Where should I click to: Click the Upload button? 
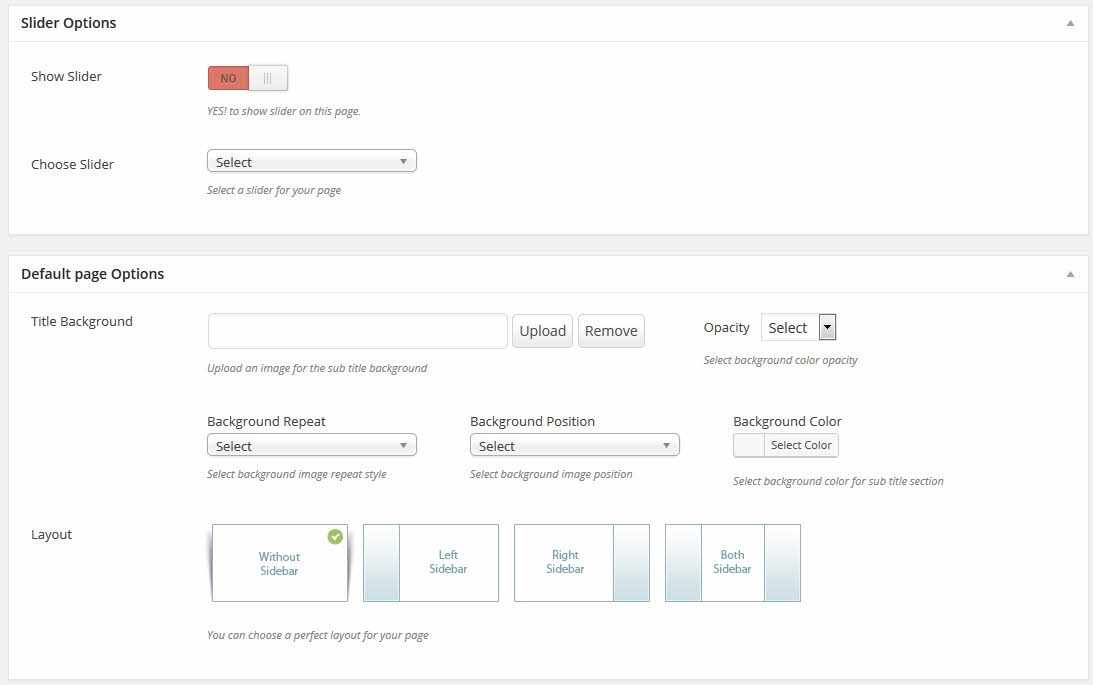[x=542, y=331]
